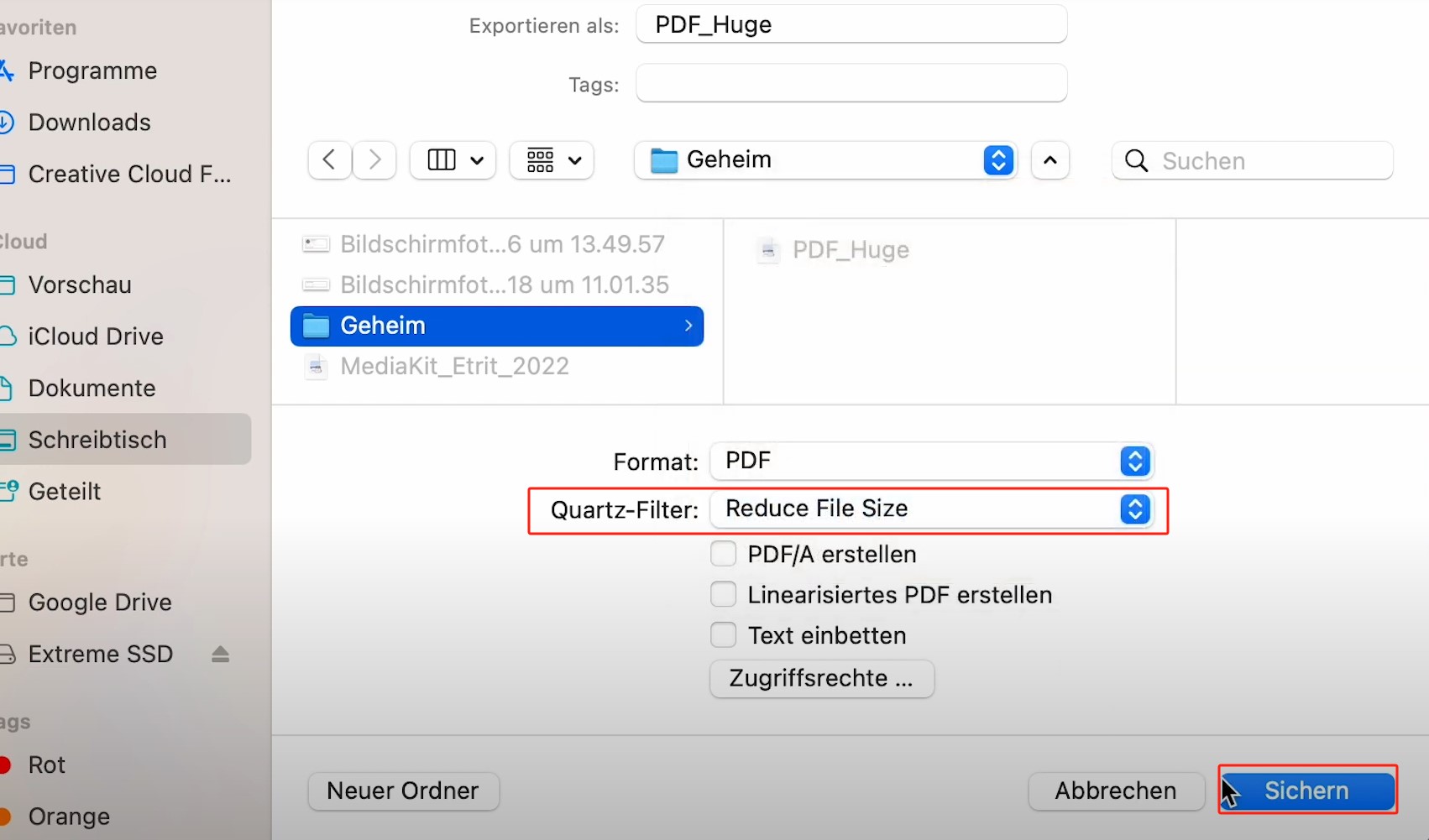Create a Neuer Ordner
Image resolution: width=1429 pixels, height=840 pixels.
(x=404, y=791)
